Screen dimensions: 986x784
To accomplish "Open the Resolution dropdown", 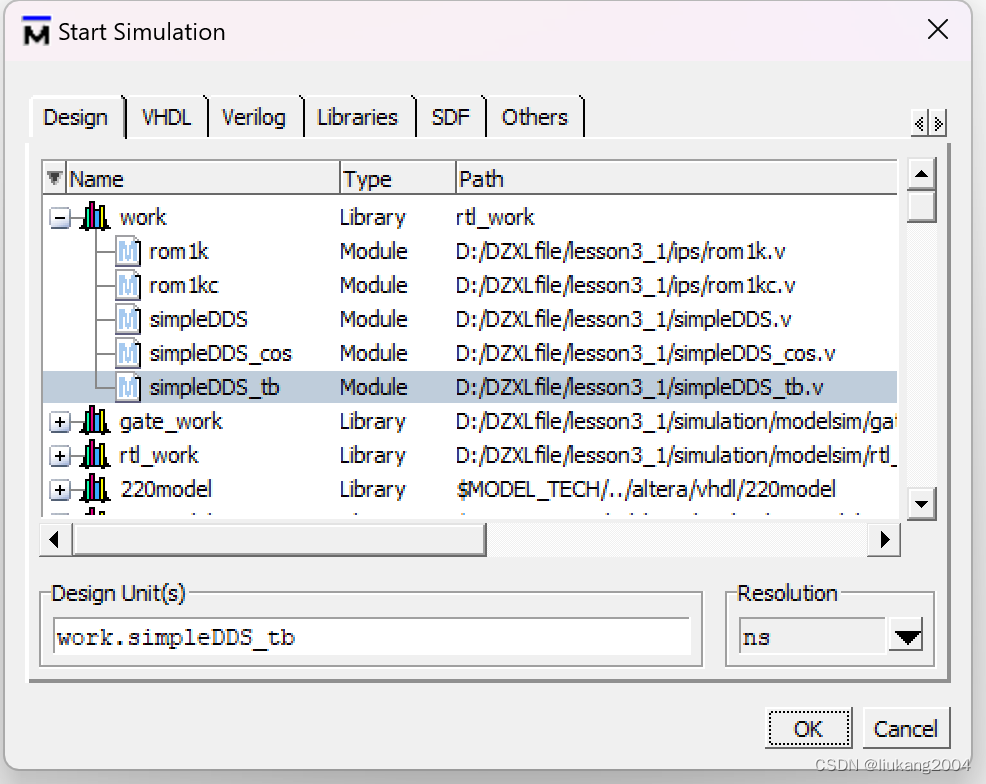I will point(905,636).
